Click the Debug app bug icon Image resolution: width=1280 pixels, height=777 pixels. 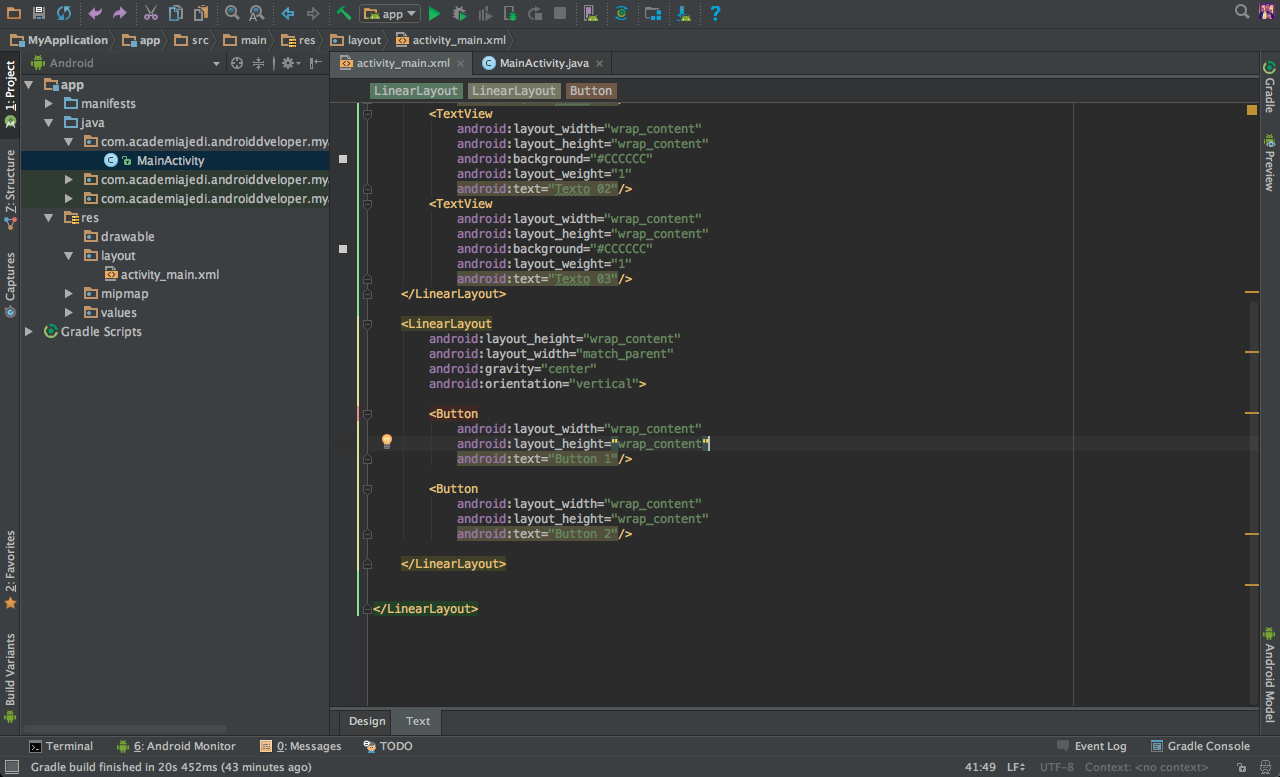[459, 14]
